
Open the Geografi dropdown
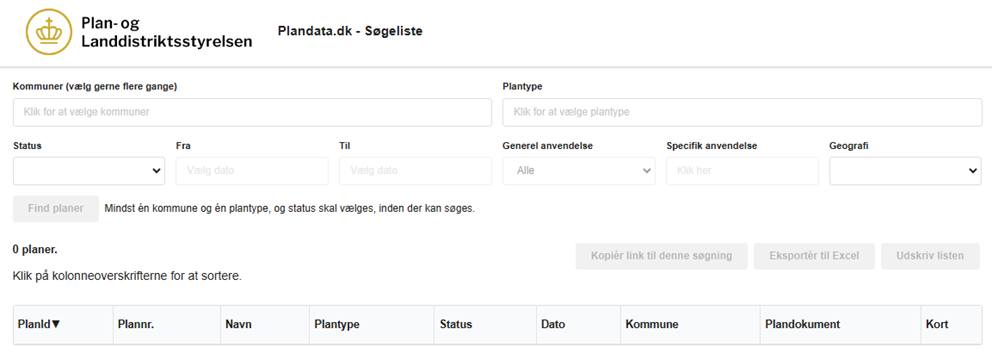pos(905,171)
